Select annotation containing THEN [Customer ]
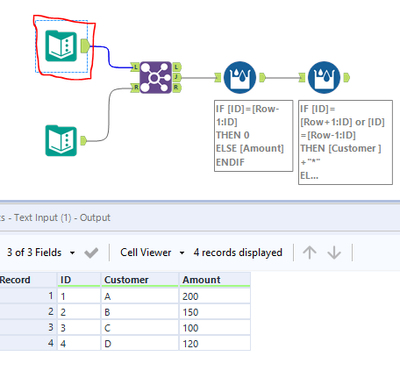 pyautogui.click(x=345, y=142)
